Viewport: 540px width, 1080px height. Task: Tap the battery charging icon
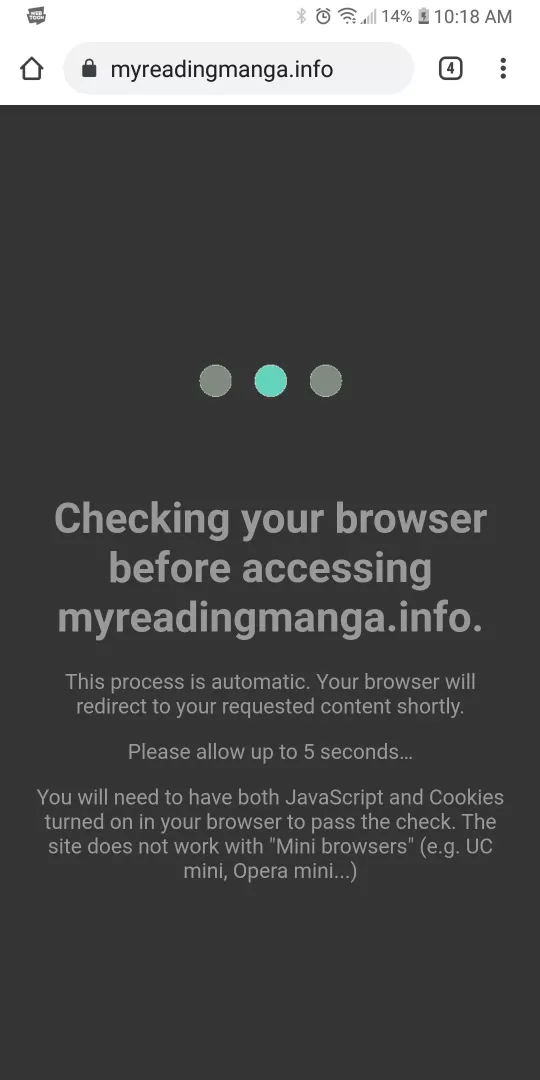pyautogui.click(x=424, y=16)
